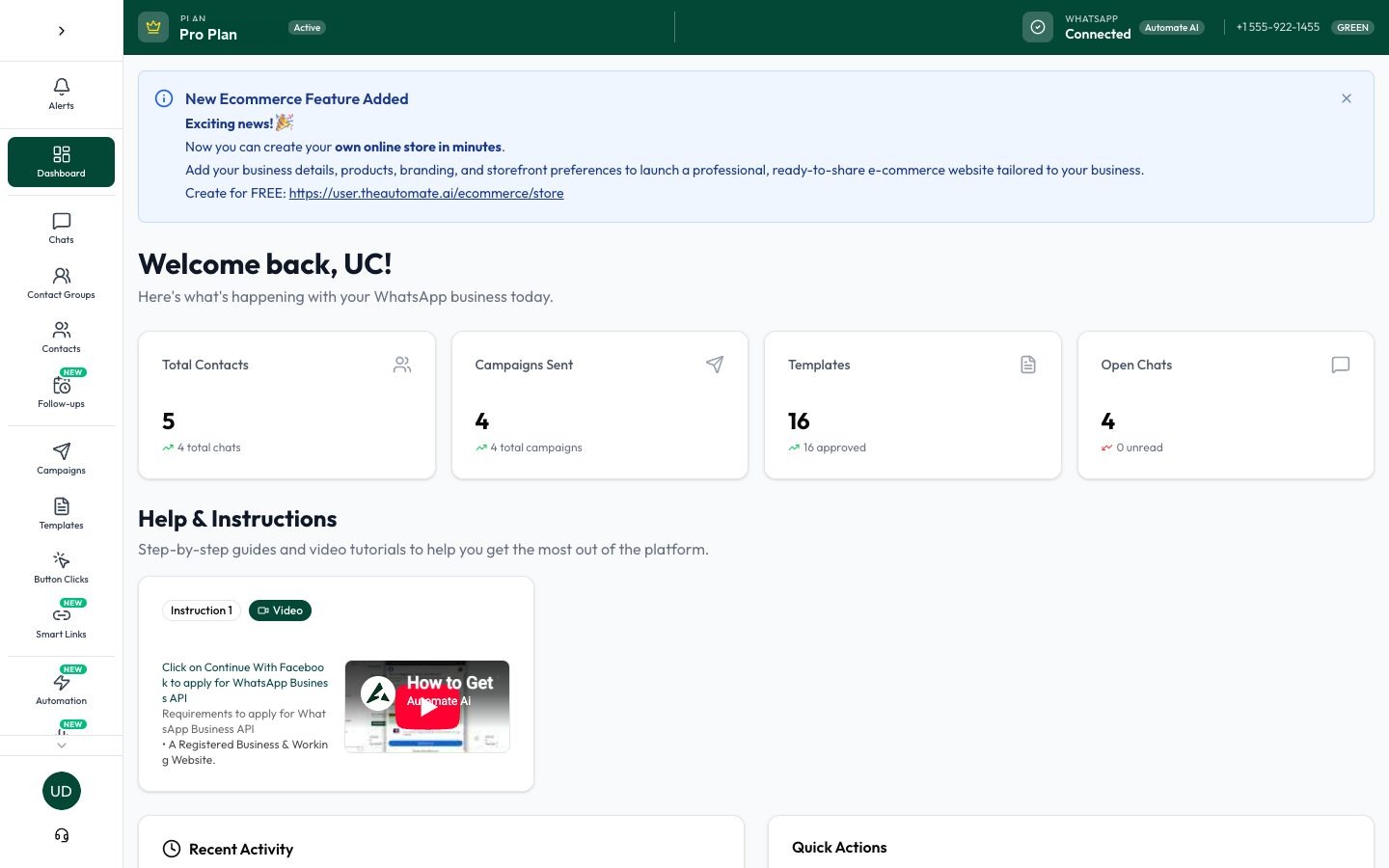This screenshot has height=868, width=1389.
Task: Open the UD user avatar menu
Action: click(62, 791)
